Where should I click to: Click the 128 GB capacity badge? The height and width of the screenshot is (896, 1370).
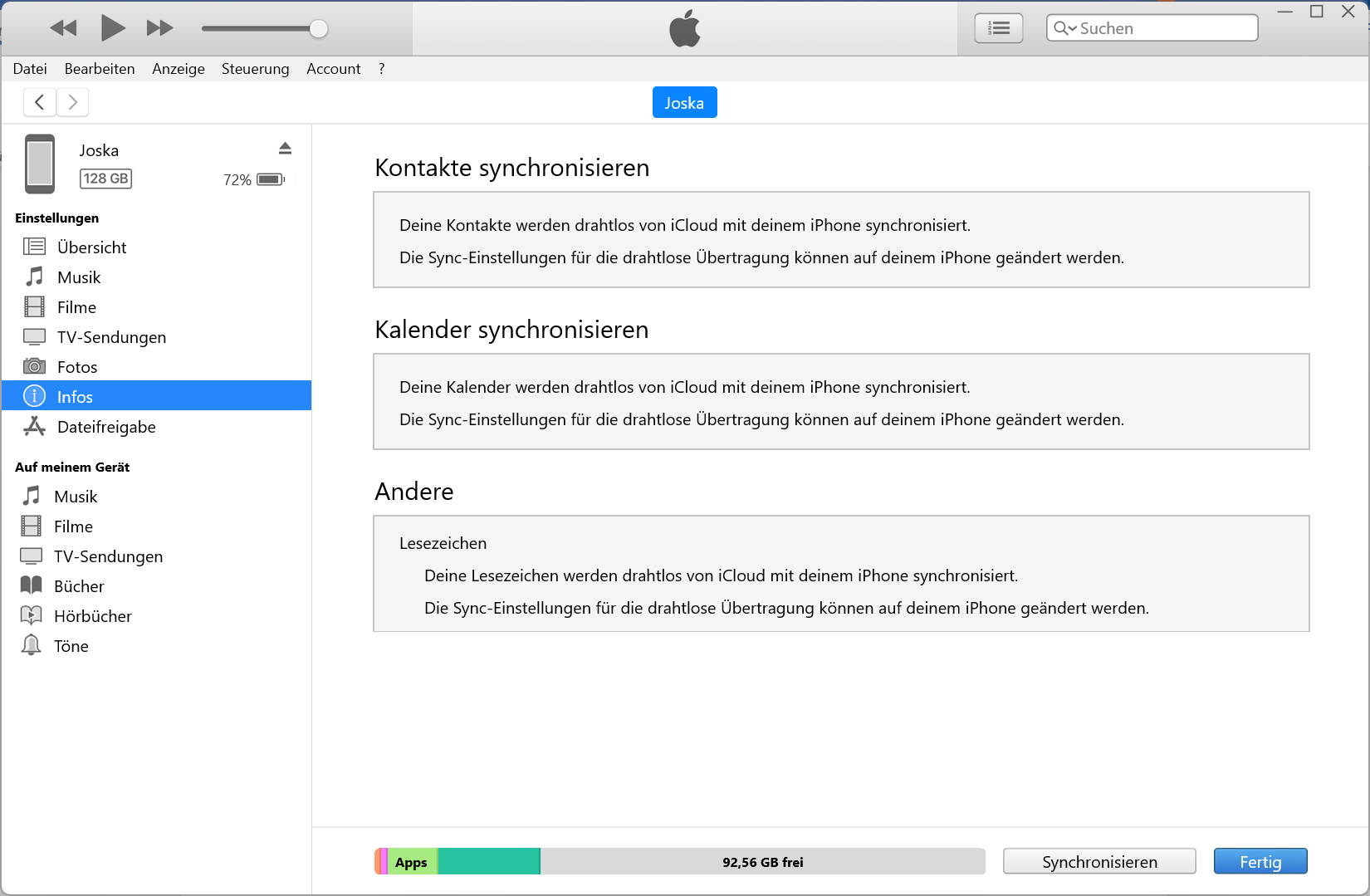pyautogui.click(x=105, y=179)
